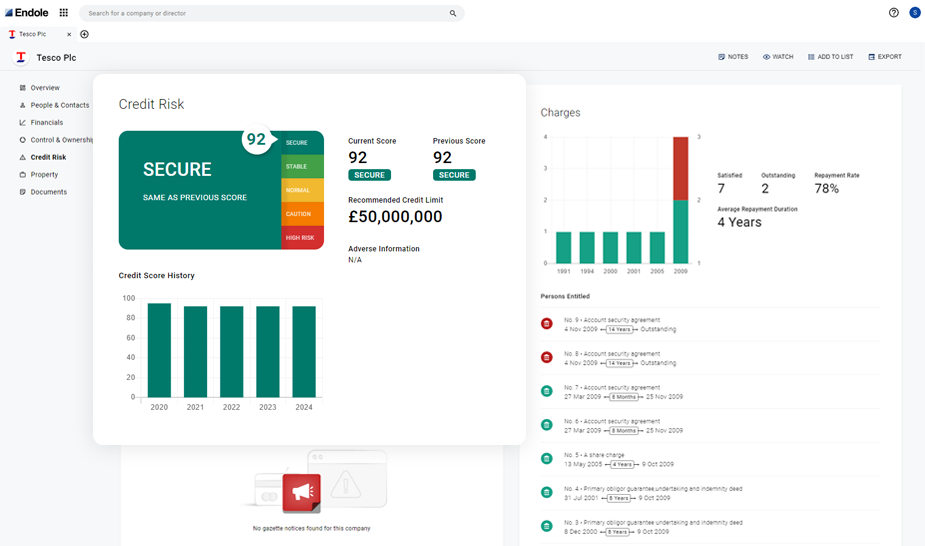925x546 pixels.
Task: Add a new tab with plus icon
Action: [84, 34]
